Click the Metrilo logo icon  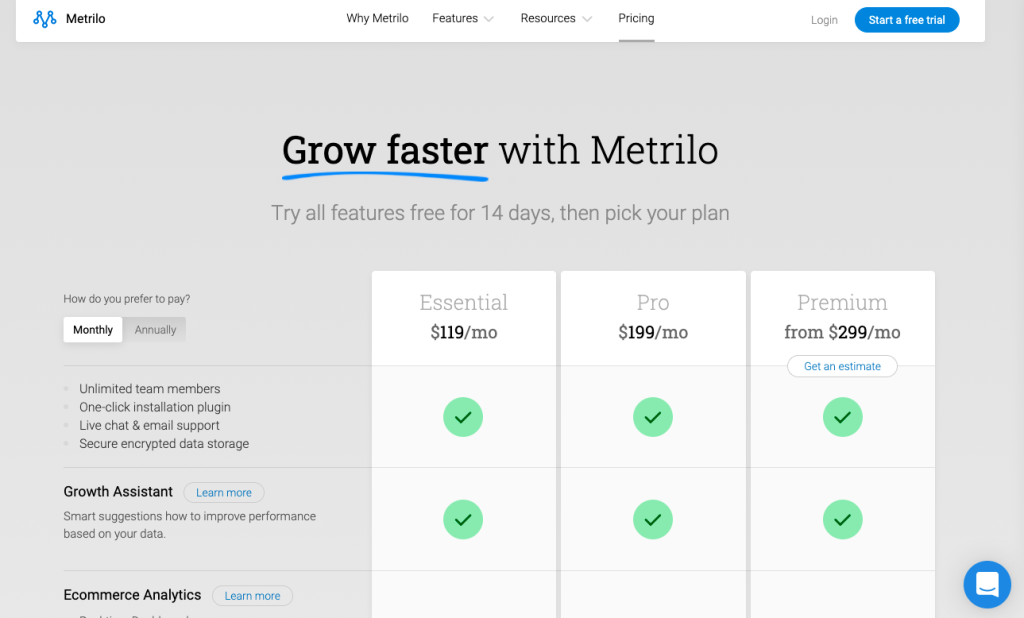click(x=45, y=19)
